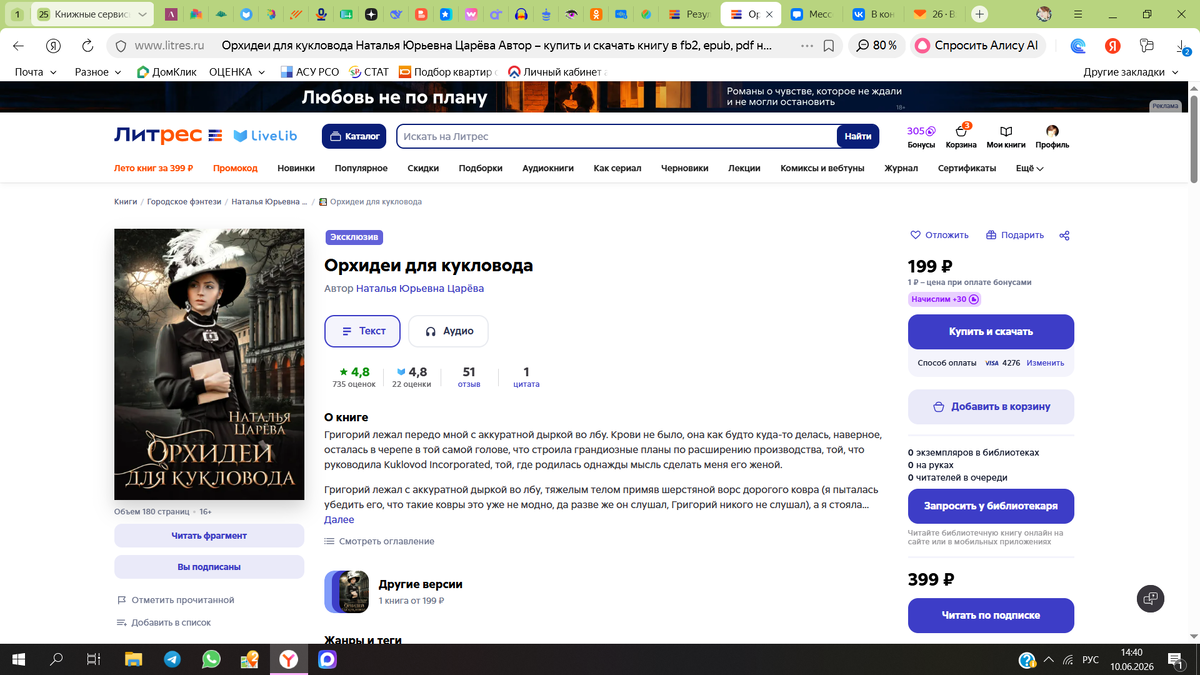Click the 4,8 star rating value
1200x675 pixels.
click(360, 372)
